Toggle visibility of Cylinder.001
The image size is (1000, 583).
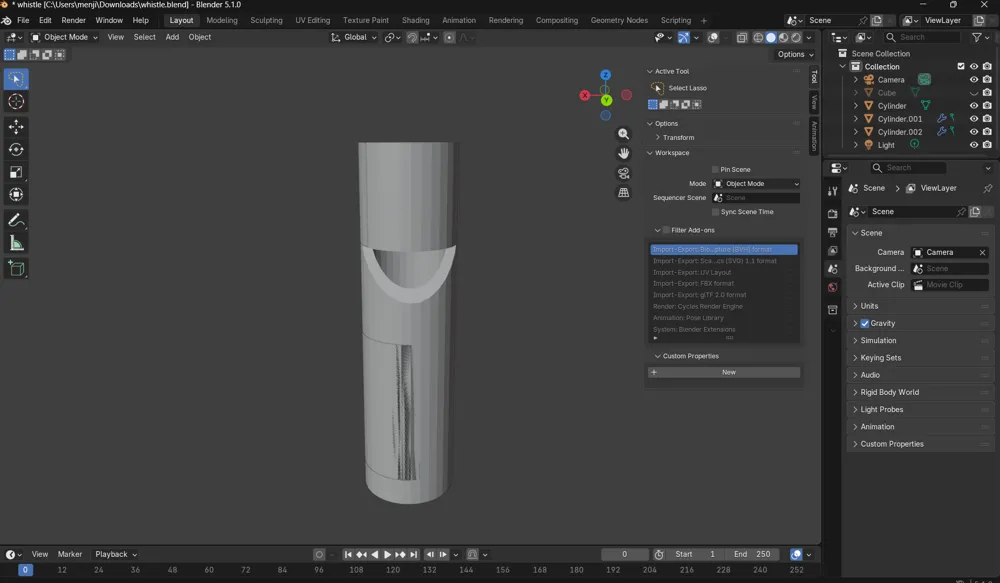click(974, 119)
